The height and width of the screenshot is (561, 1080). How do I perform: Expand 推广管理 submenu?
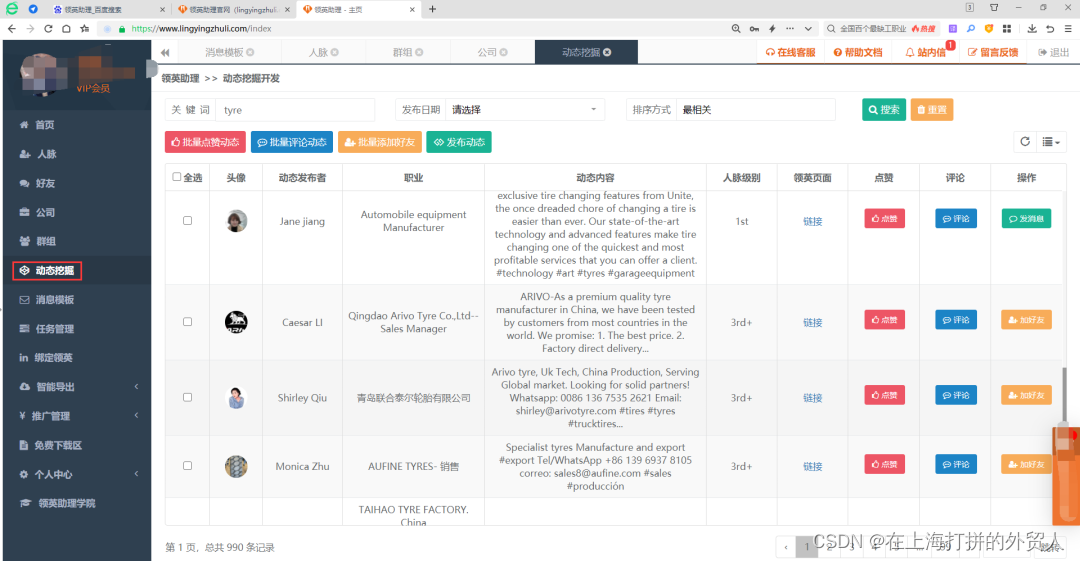pos(77,416)
